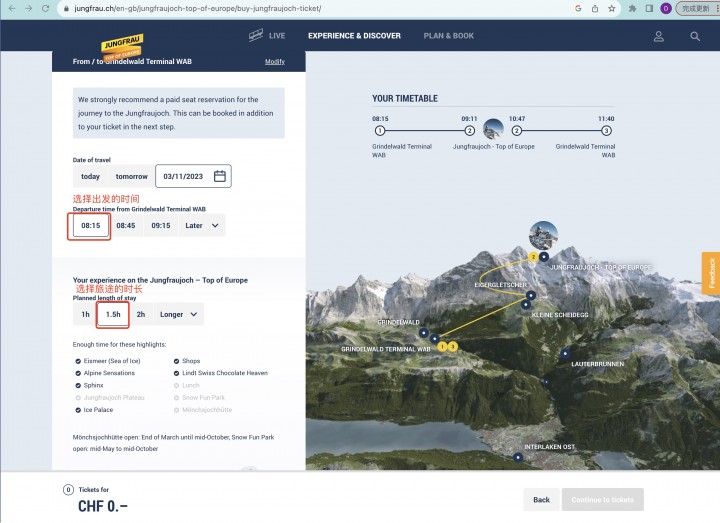This screenshot has height=523, width=720.
Task: Open the PLAN & BOOK menu
Action: [449, 36]
